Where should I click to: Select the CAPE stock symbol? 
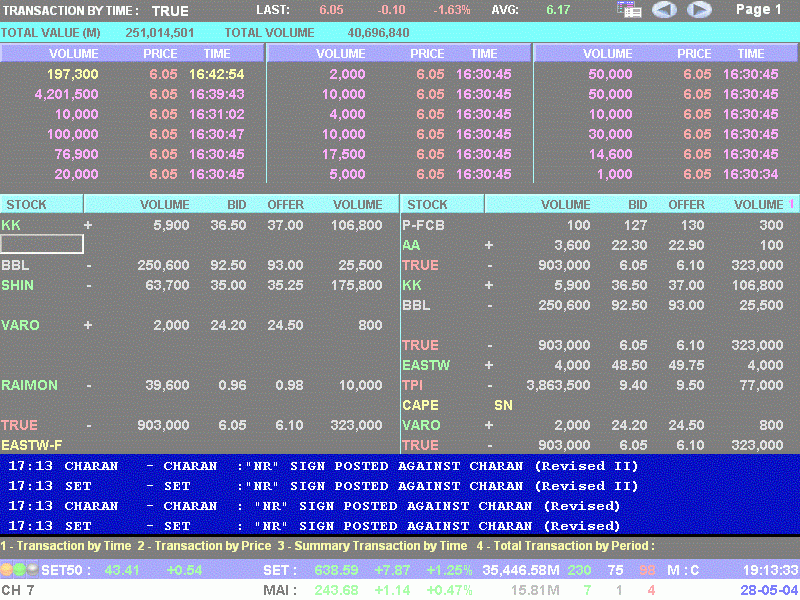pos(420,405)
